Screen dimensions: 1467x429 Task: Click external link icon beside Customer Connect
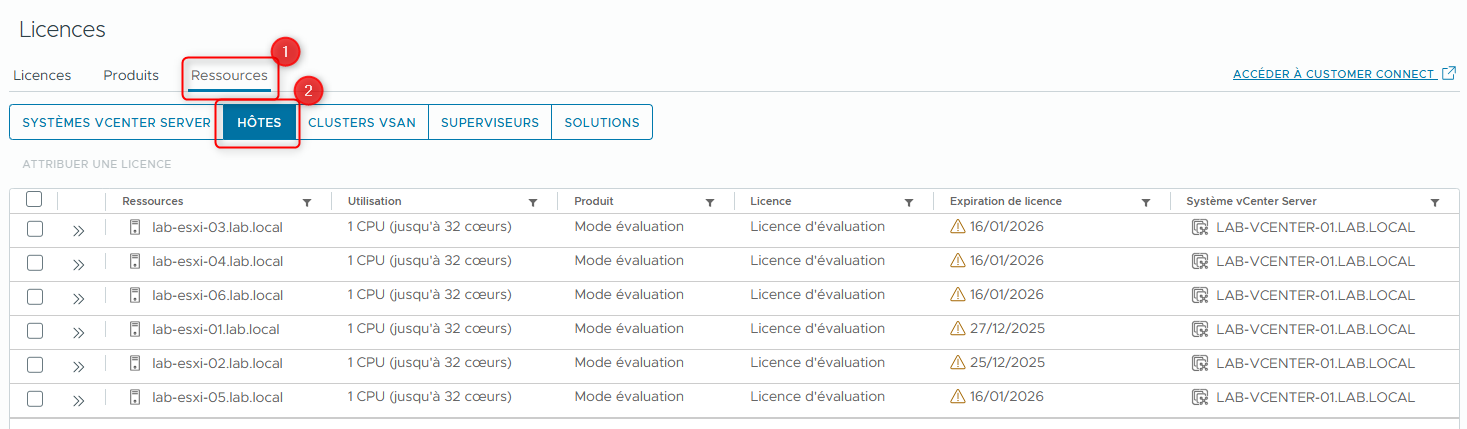pyautogui.click(x=1449, y=74)
